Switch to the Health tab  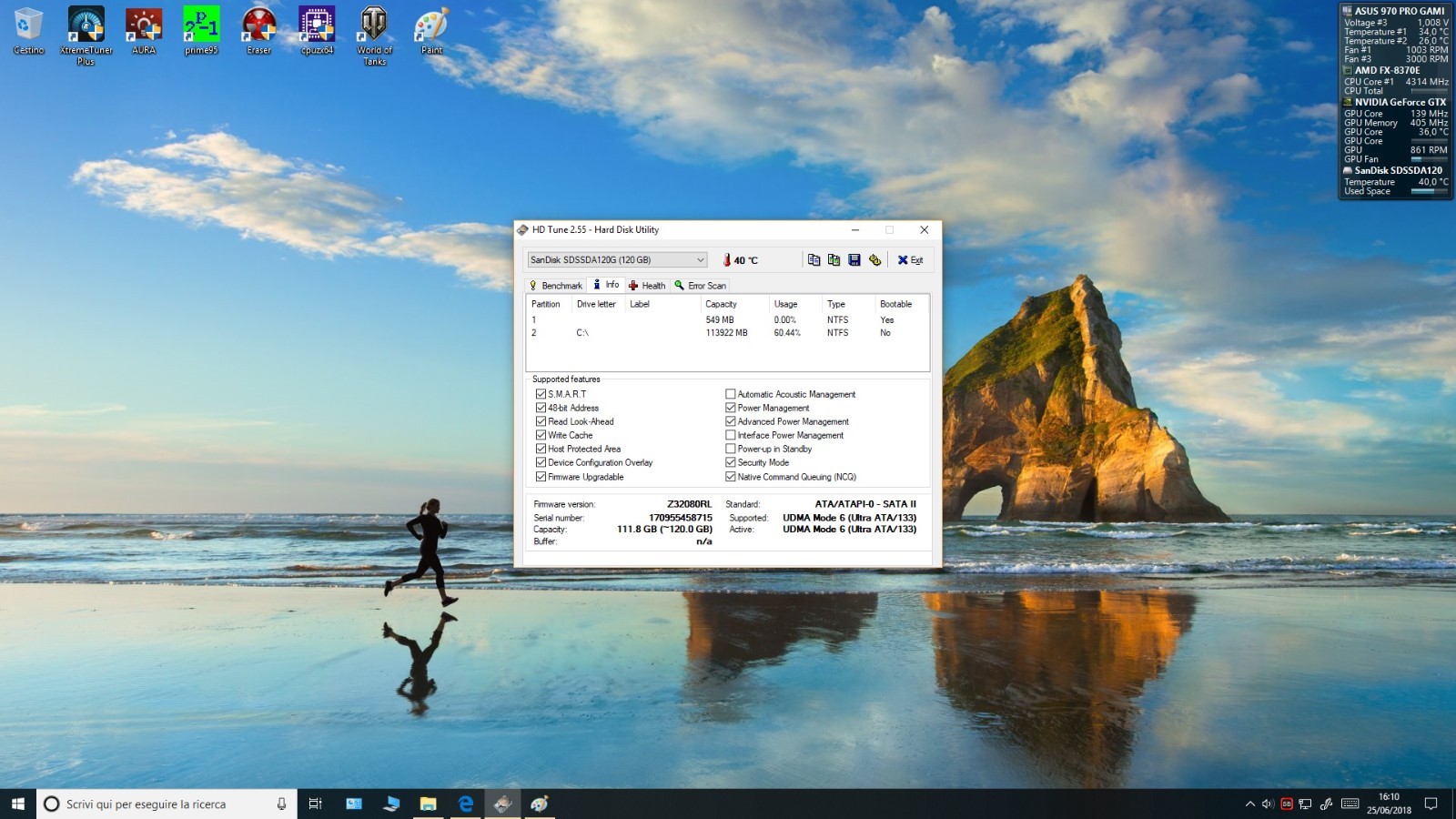point(647,286)
